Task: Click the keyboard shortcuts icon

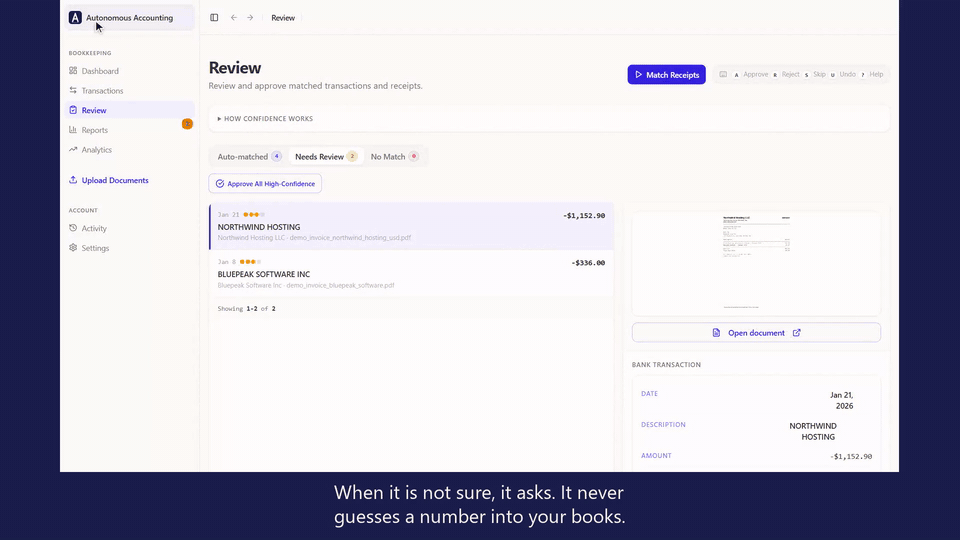Action: tap(723, 75)
